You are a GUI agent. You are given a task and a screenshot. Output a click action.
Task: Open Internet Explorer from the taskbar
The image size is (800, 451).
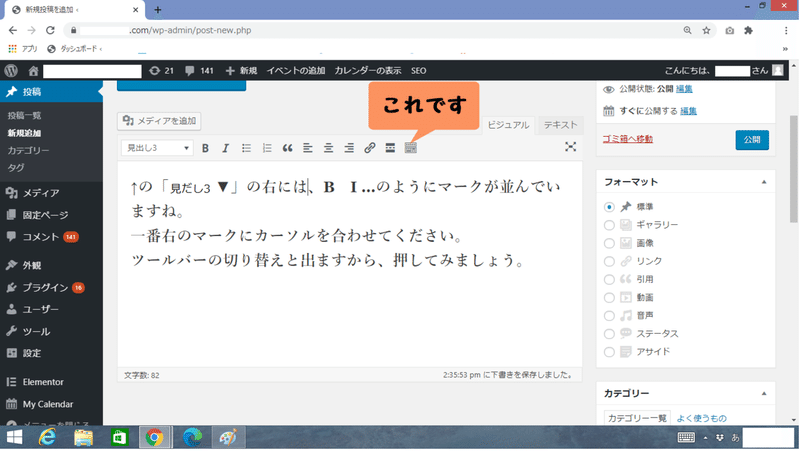click(47, 438)
